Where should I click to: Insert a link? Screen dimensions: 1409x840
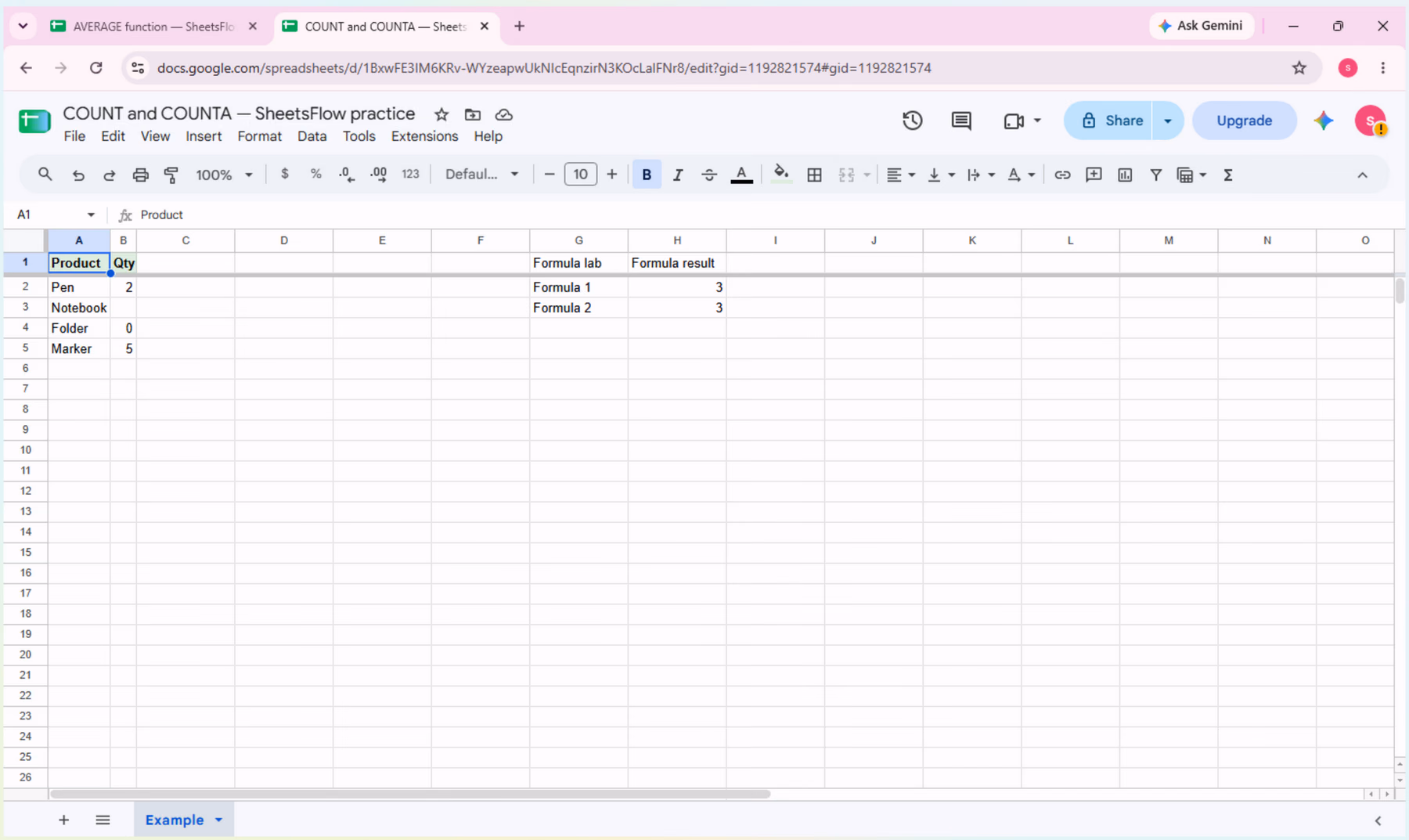[x=1062, y=175]
